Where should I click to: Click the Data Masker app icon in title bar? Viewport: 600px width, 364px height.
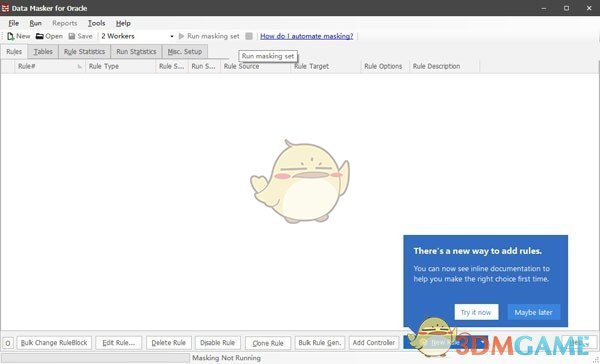tap(5, 8)
